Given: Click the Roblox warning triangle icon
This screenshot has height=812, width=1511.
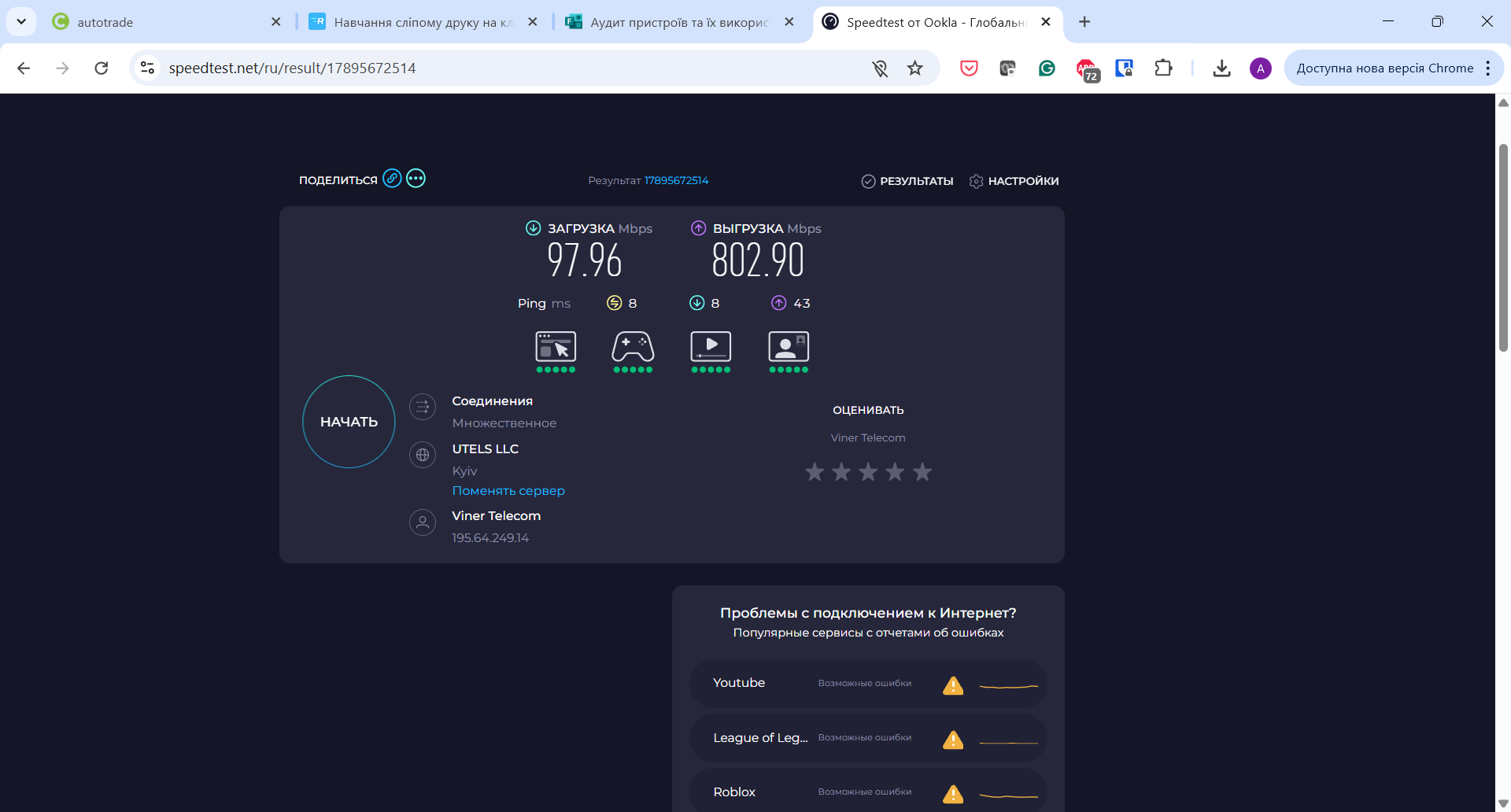Looking at the screenshot, I should 953,794.
